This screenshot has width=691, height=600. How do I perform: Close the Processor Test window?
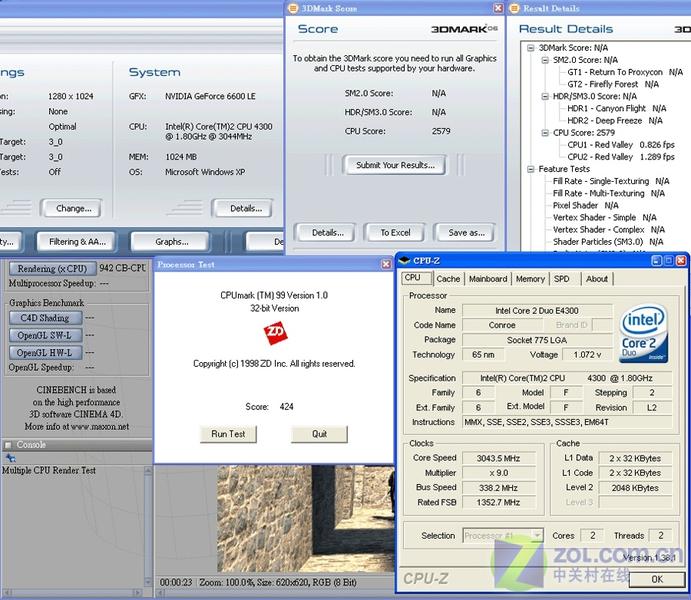[386, 264]
